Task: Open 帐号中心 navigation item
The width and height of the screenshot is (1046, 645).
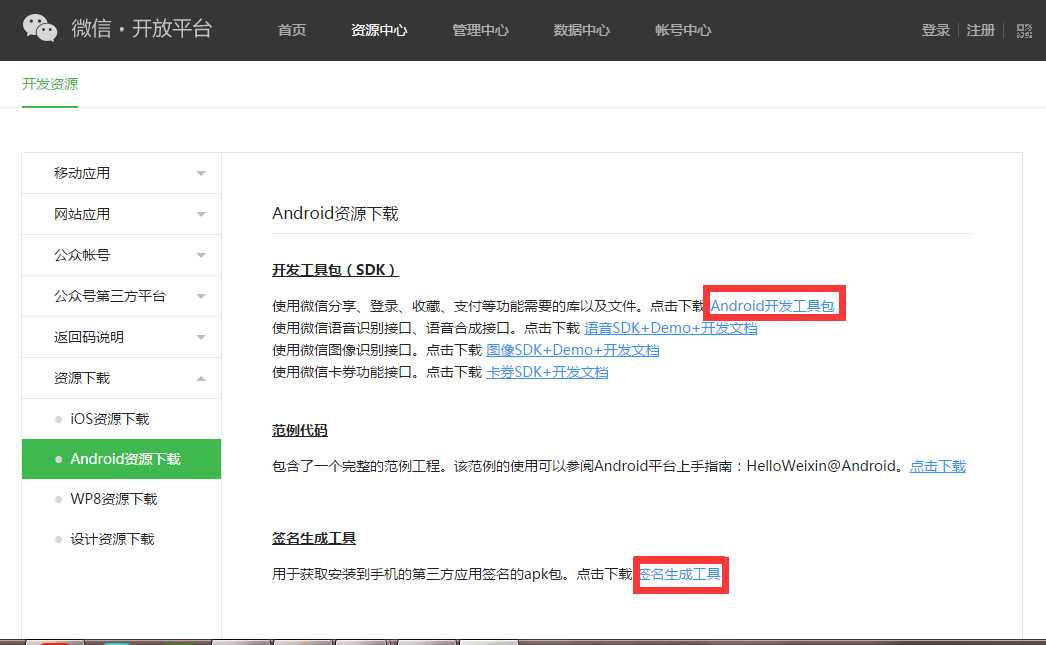Action: [683, 30]
